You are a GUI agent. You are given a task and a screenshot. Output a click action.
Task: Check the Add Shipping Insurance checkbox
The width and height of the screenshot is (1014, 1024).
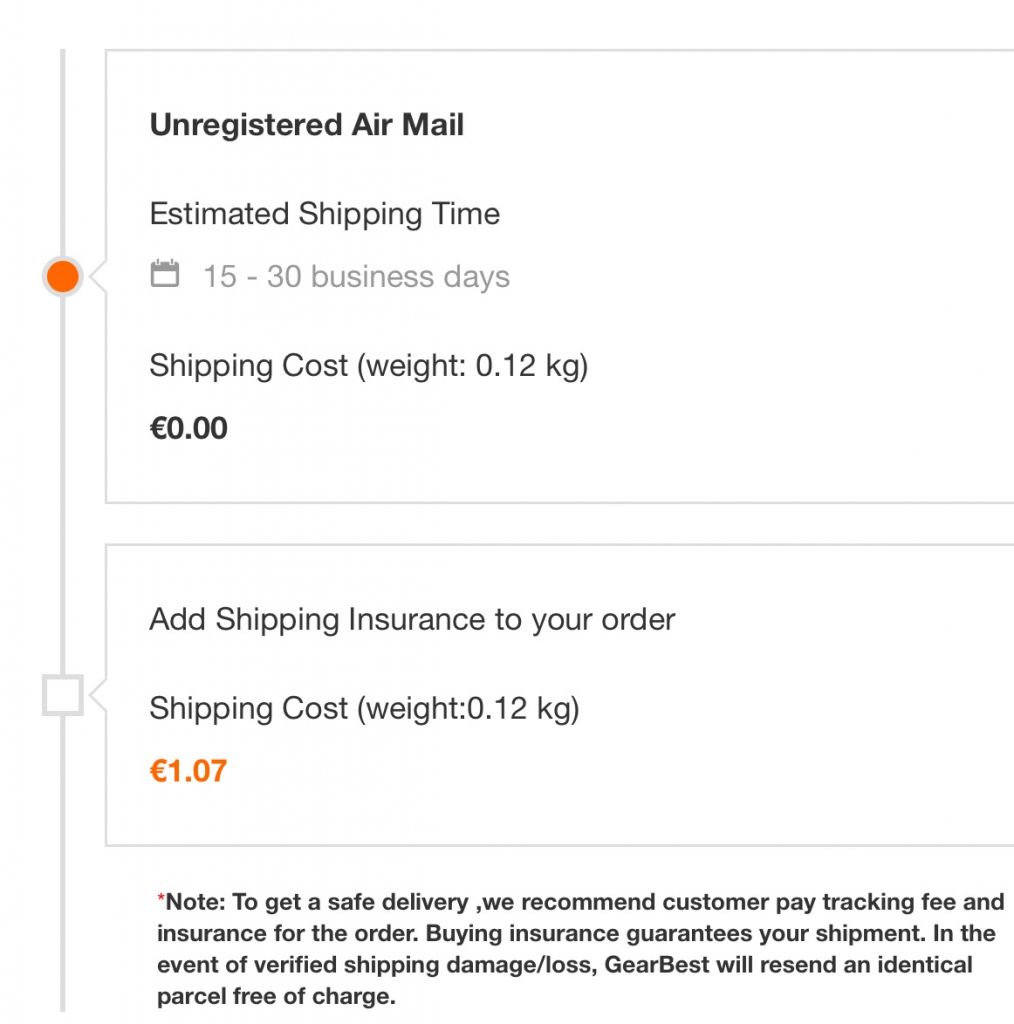pyautogui.click(x=63, y=695)
